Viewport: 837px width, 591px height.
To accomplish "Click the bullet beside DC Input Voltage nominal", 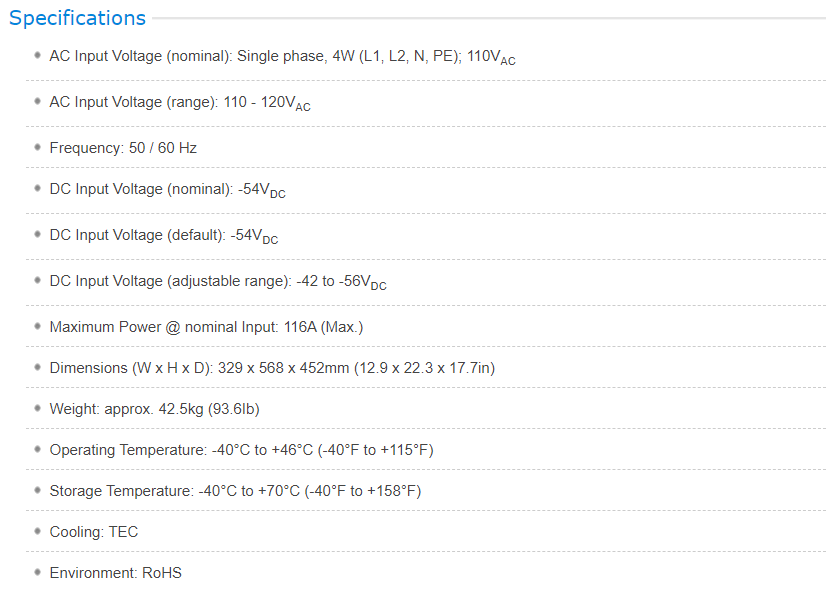I will pos(37,188).
